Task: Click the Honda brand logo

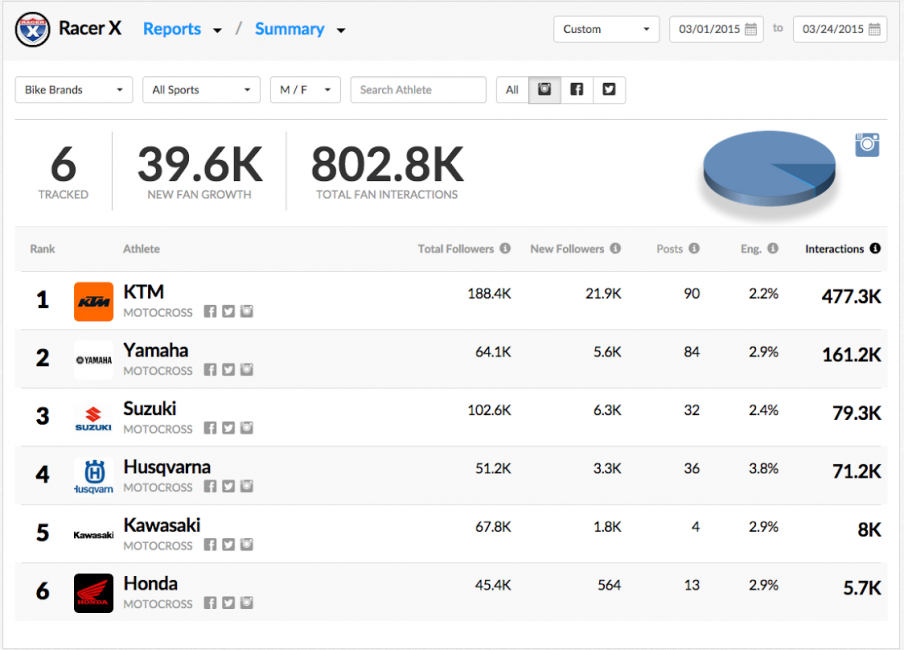Action: (x=93, y=593)
